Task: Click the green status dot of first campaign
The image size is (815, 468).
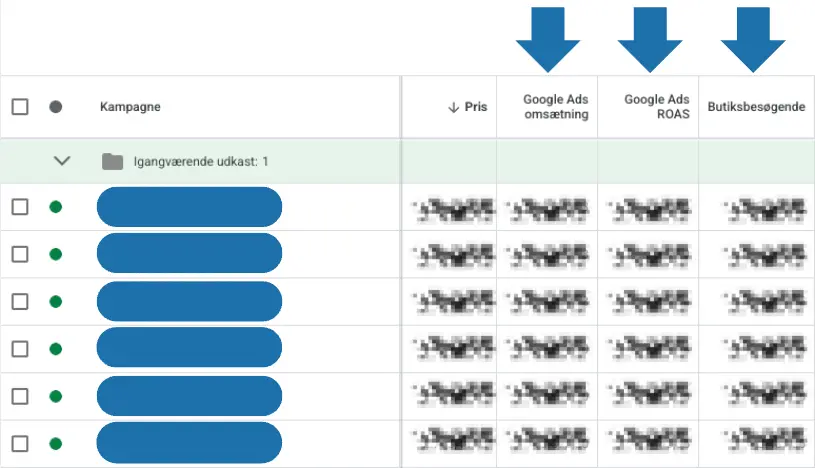Action: tap(56, 207)
